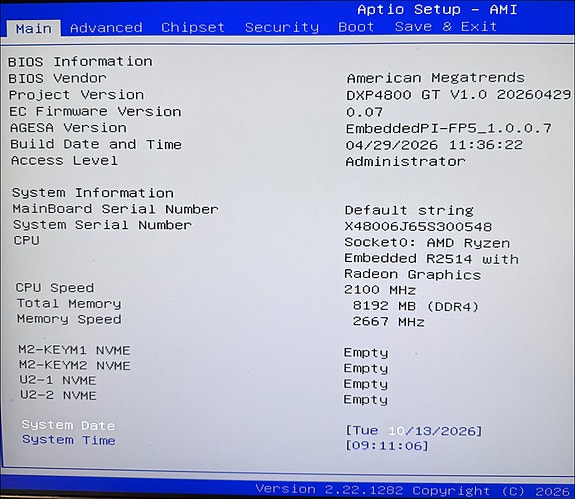Click the U2-1 NVME label
This screenshot has height=499, width=575.
pos(58,381)
